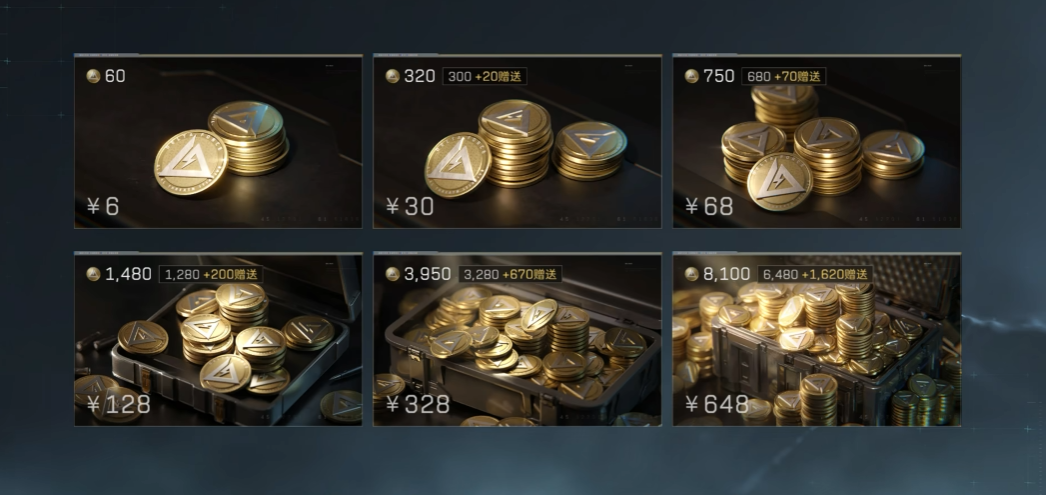Click the 300 +20赠送 bonus tag

[485, 77]
